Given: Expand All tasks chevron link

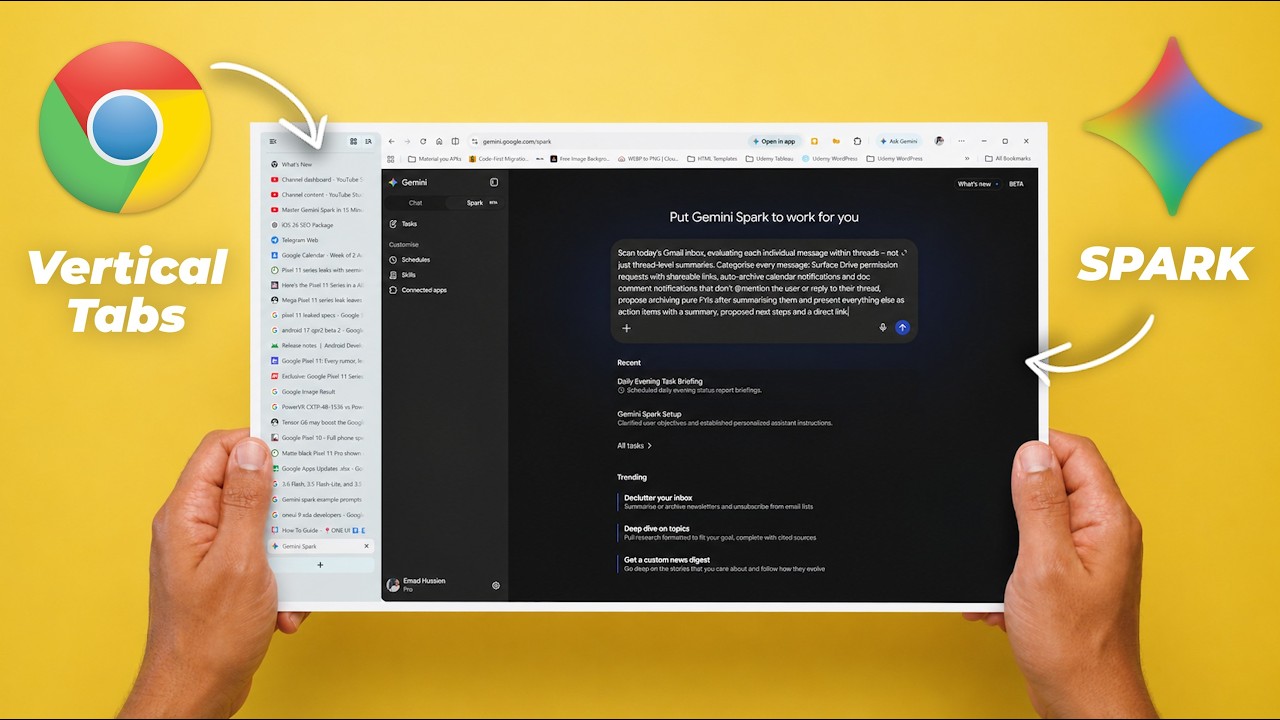Looking at the screenshot, I should [635, 446].
